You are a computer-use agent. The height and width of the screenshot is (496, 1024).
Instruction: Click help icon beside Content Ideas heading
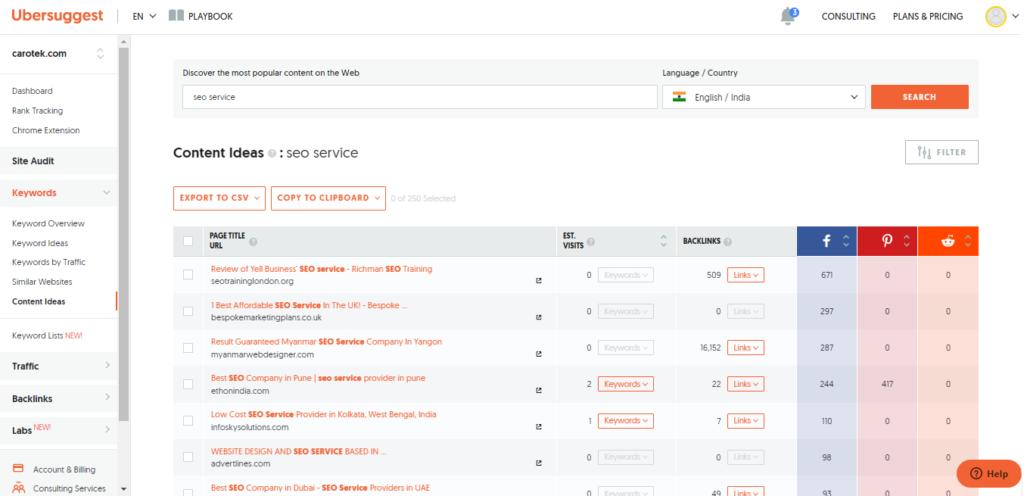point(272,154)
